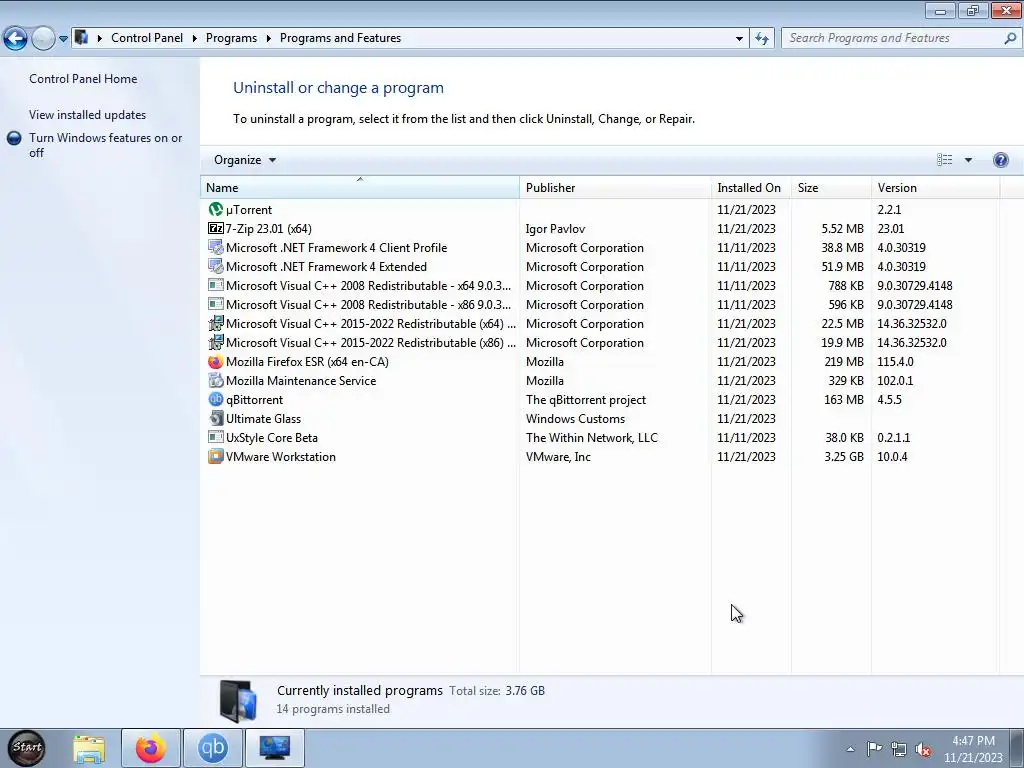Click the Control Panel breadcrumb
Image resolution: width=1024 pixels, height=768 pixels.
pyautogui.click(x=147, y=38)
